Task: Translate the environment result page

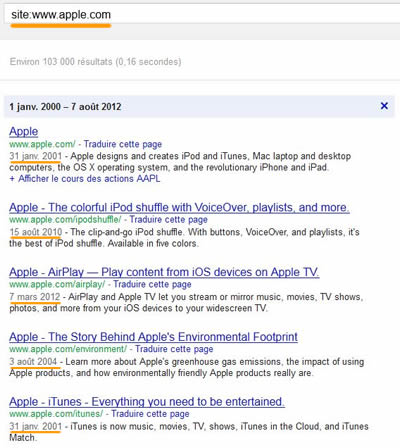Action: point(174,349)
